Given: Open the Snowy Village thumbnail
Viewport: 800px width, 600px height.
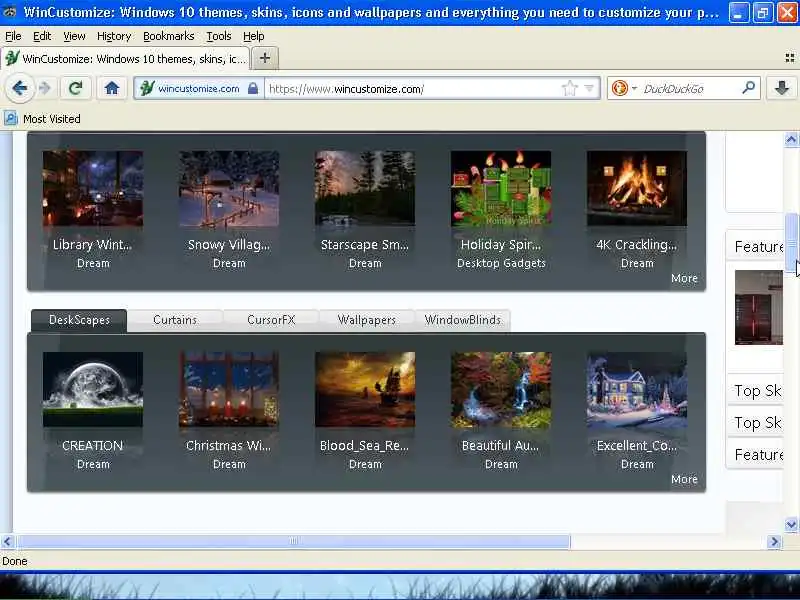Looking at the screenshot, I should coord(229,188).
